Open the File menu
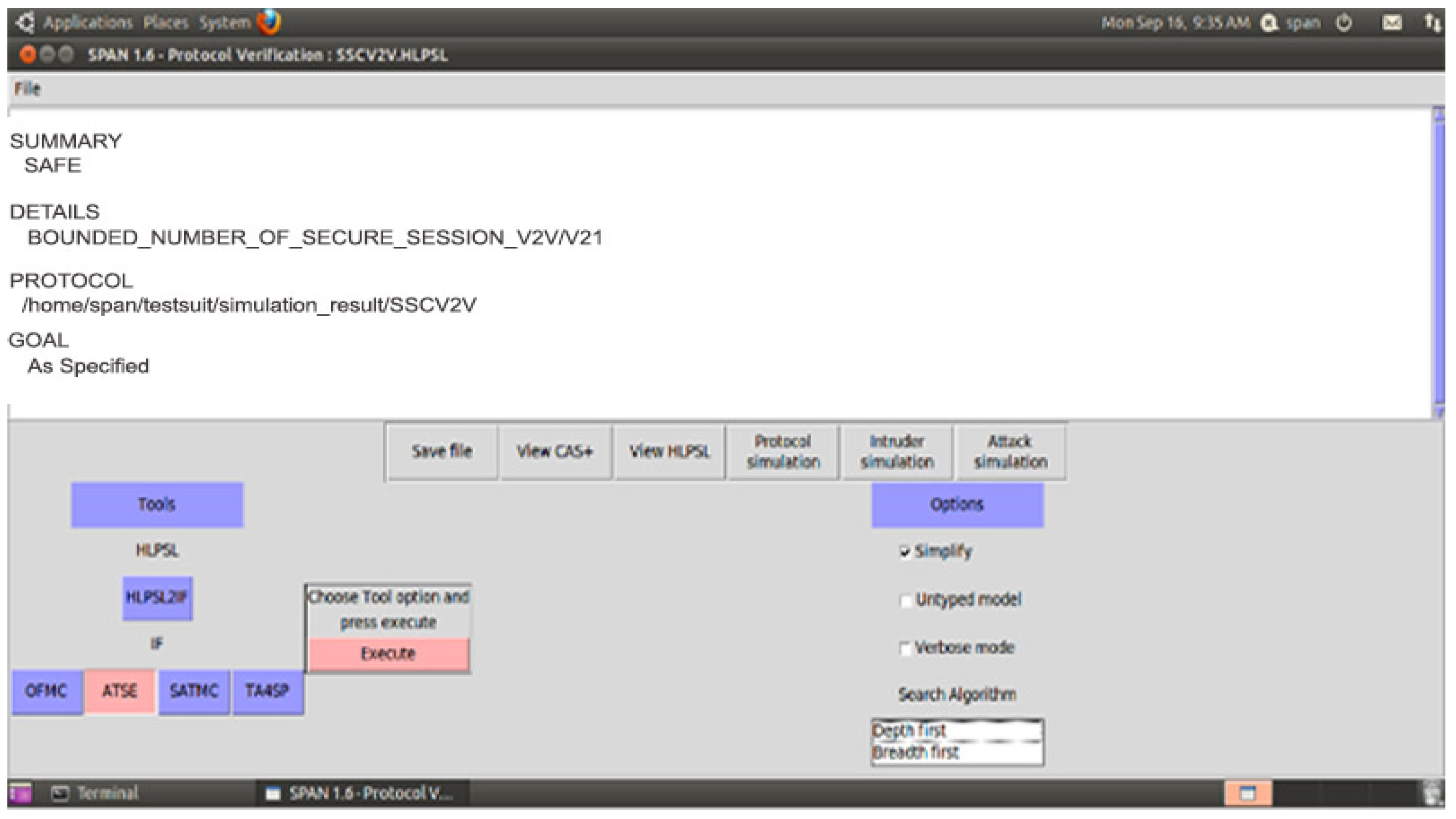1456x819 pixels. [x=27, y=89]
